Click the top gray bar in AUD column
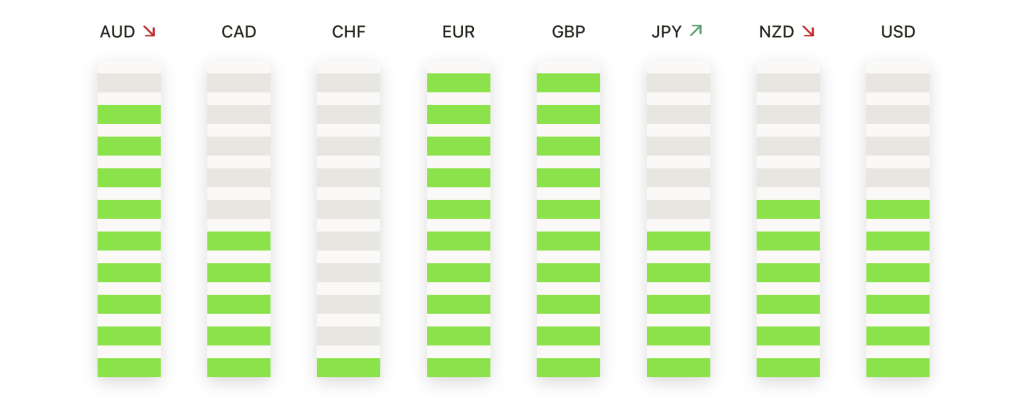This screenshot has width=1024, height=404. point(129,82)
